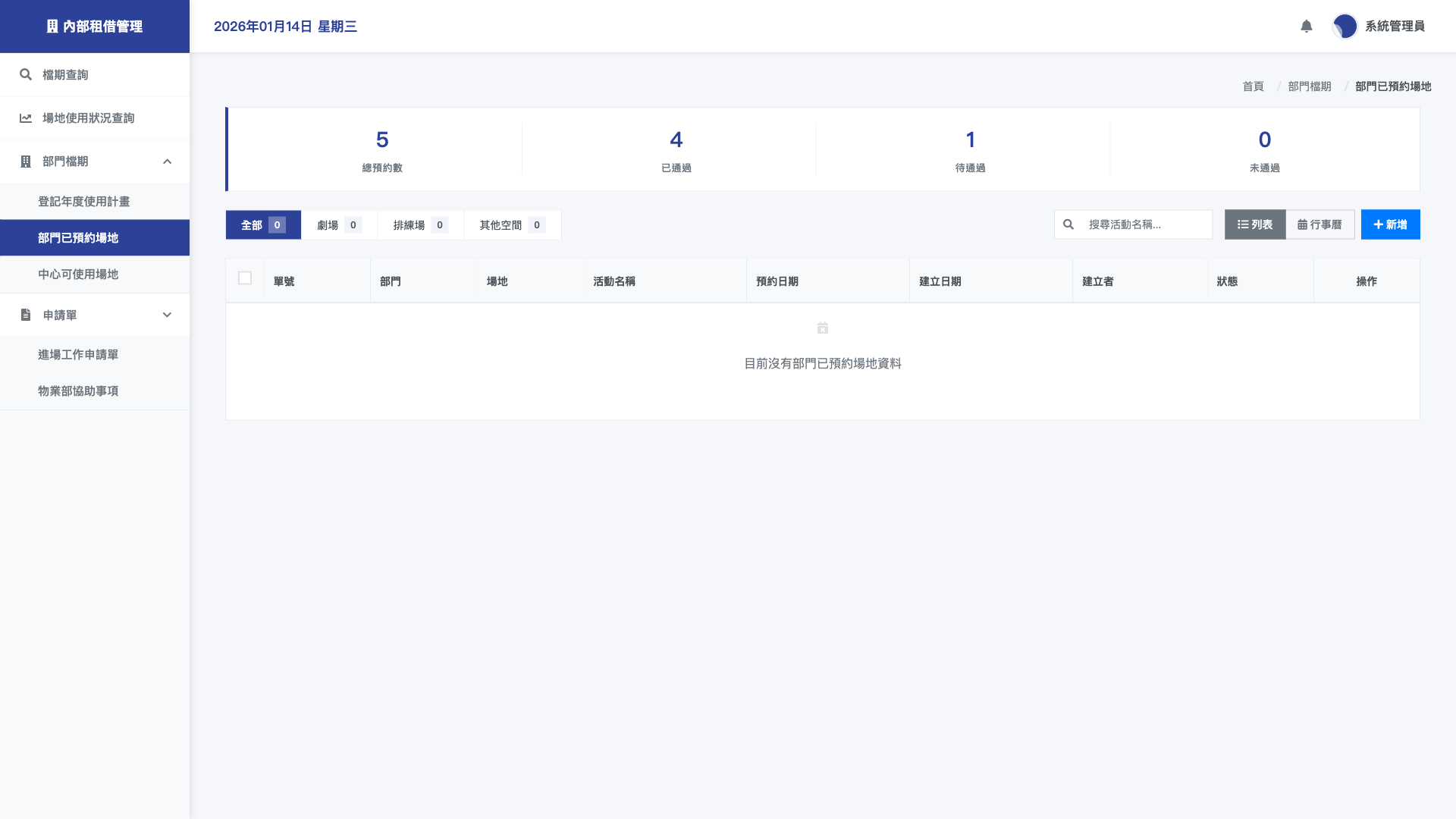
Task: Switch to 行事曆 calendar view
Action: click(x=1319, y=224)
